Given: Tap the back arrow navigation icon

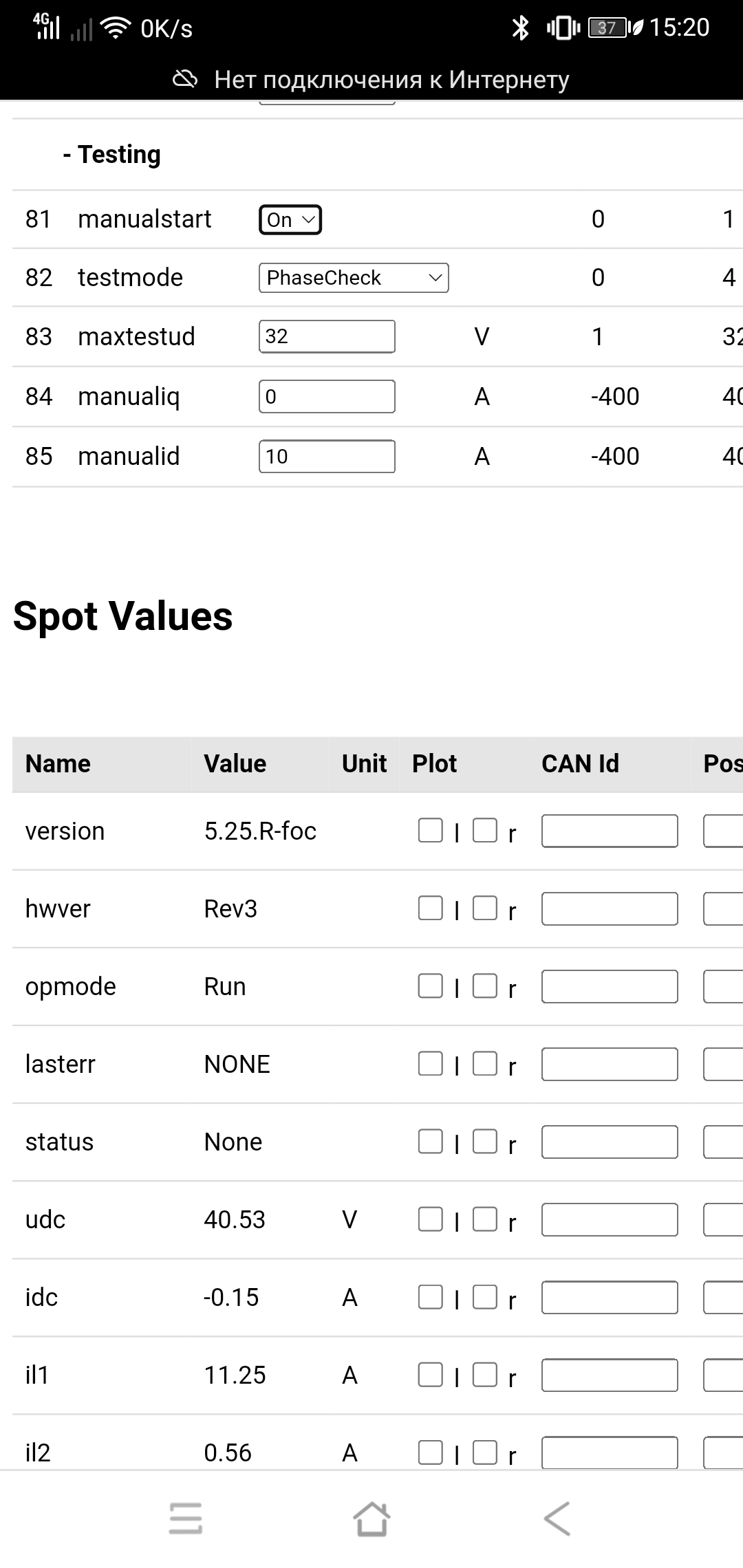Looking at the screenshot, I should (557, 1518).
